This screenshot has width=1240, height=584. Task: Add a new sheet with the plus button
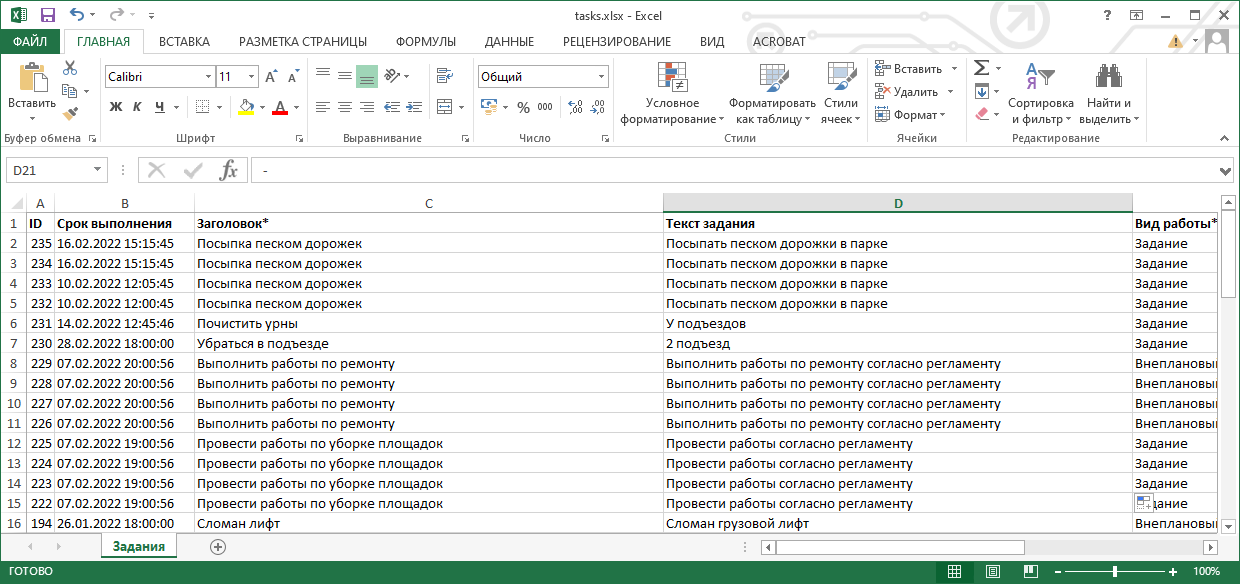coord(218,546)
